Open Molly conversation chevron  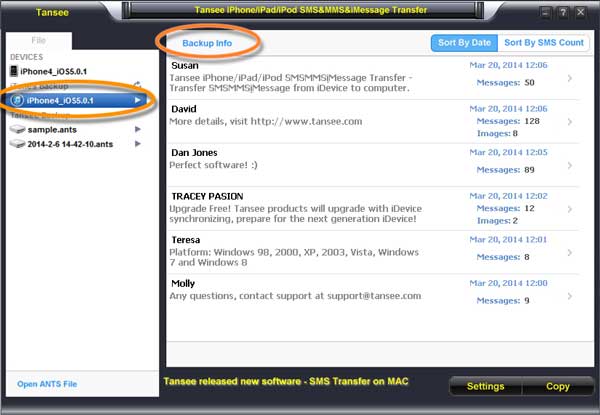(570, 296)
